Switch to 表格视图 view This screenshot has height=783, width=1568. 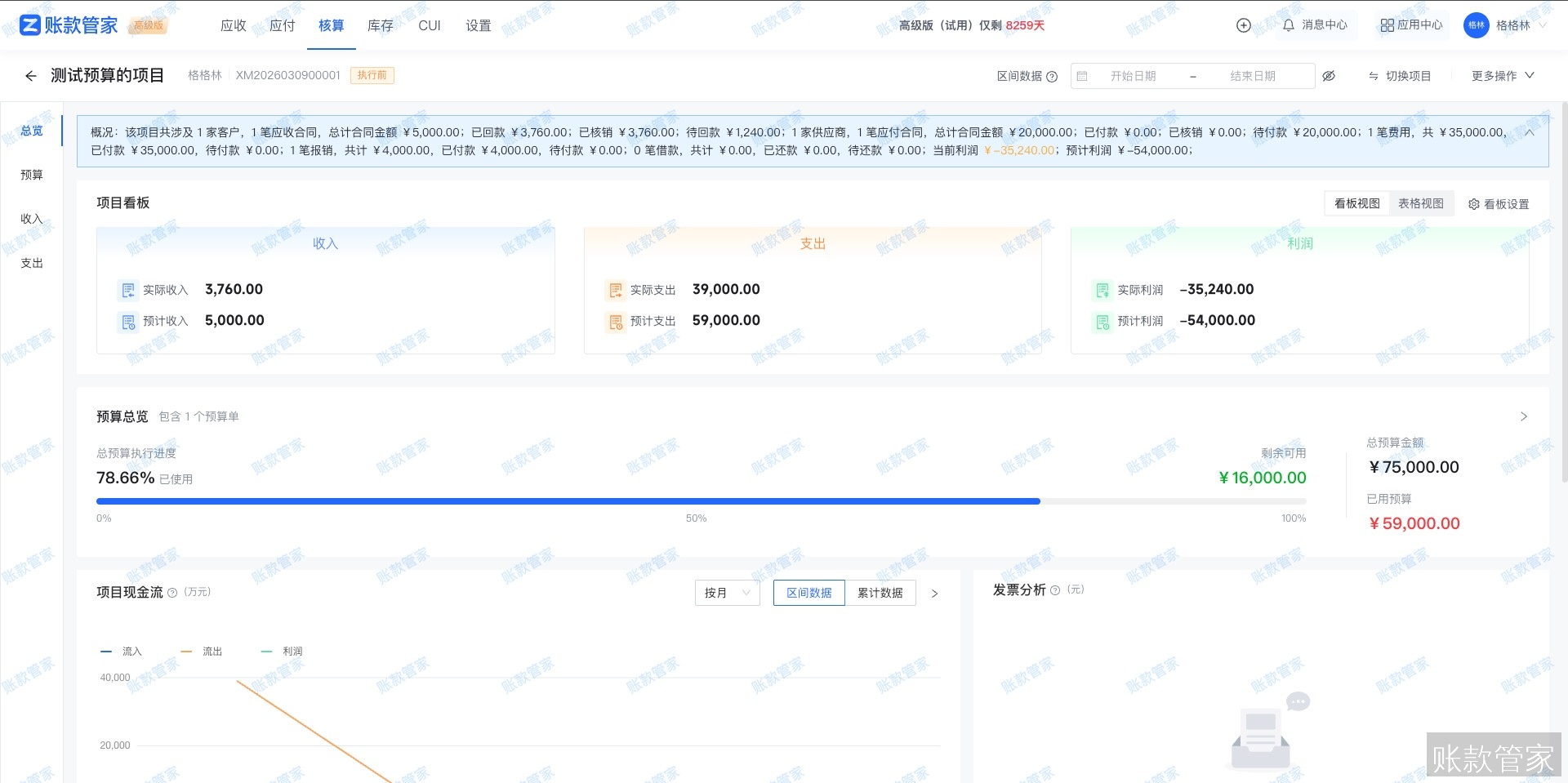point(1420,203)
